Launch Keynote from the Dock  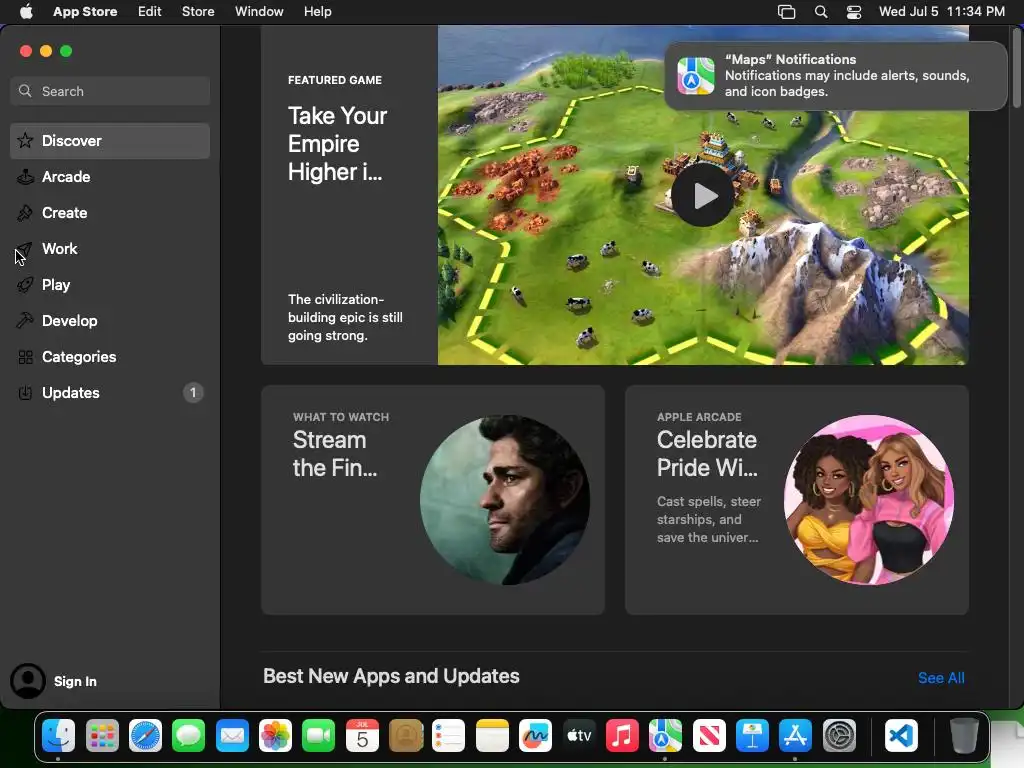[x=752, y=736]
